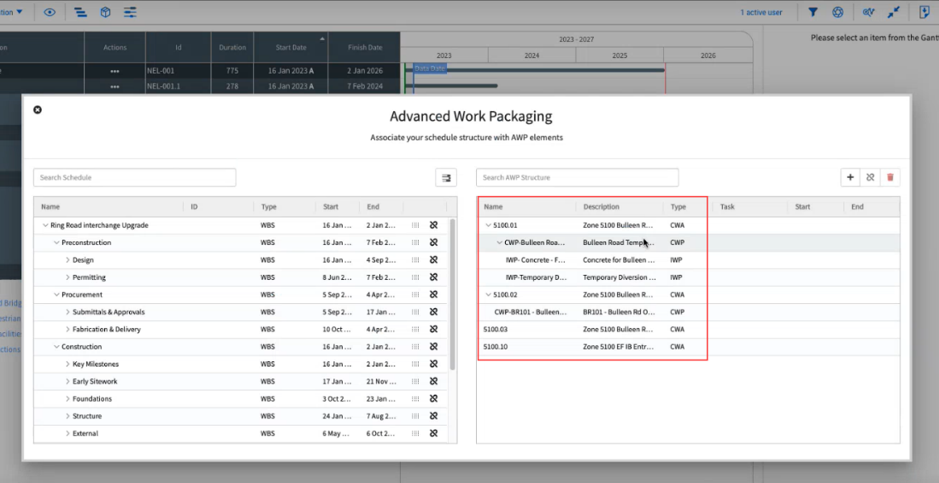Click the schedule list options icon
The width and height of the screenshot is (939, 483).
pyautogui.click(x=446, y=178)
